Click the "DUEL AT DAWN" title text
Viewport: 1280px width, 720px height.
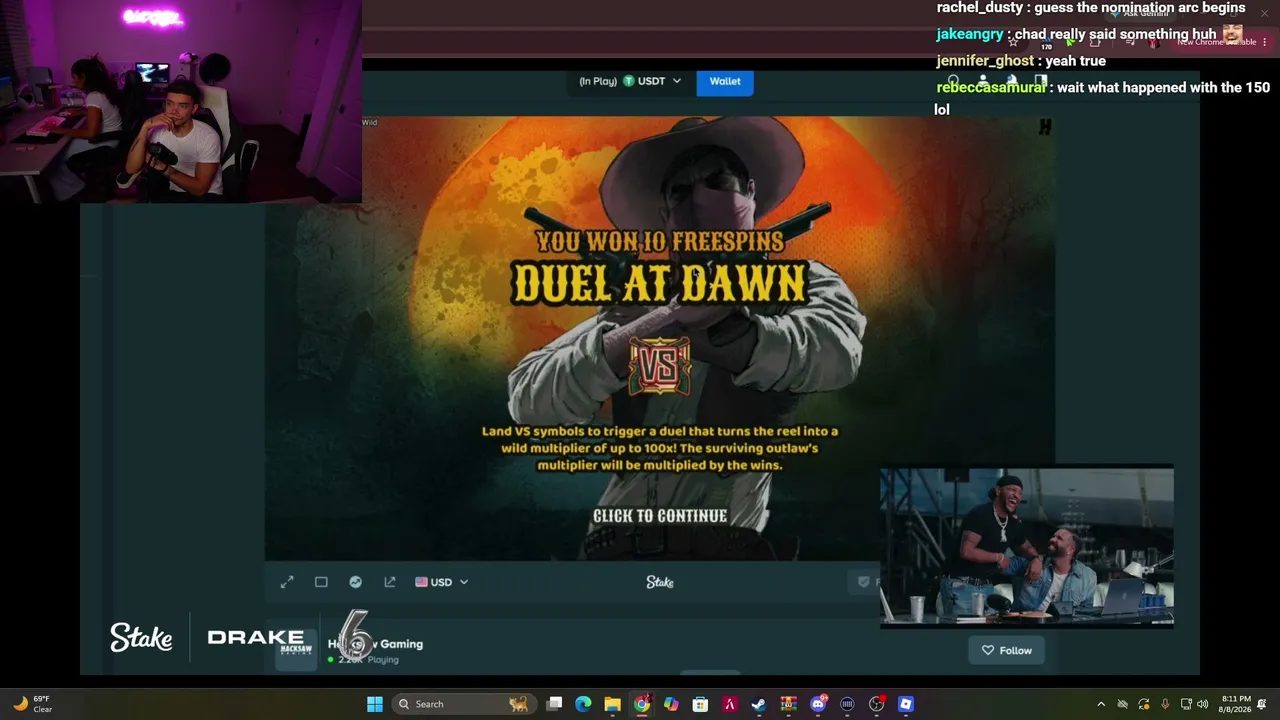[x=659, y=283]
